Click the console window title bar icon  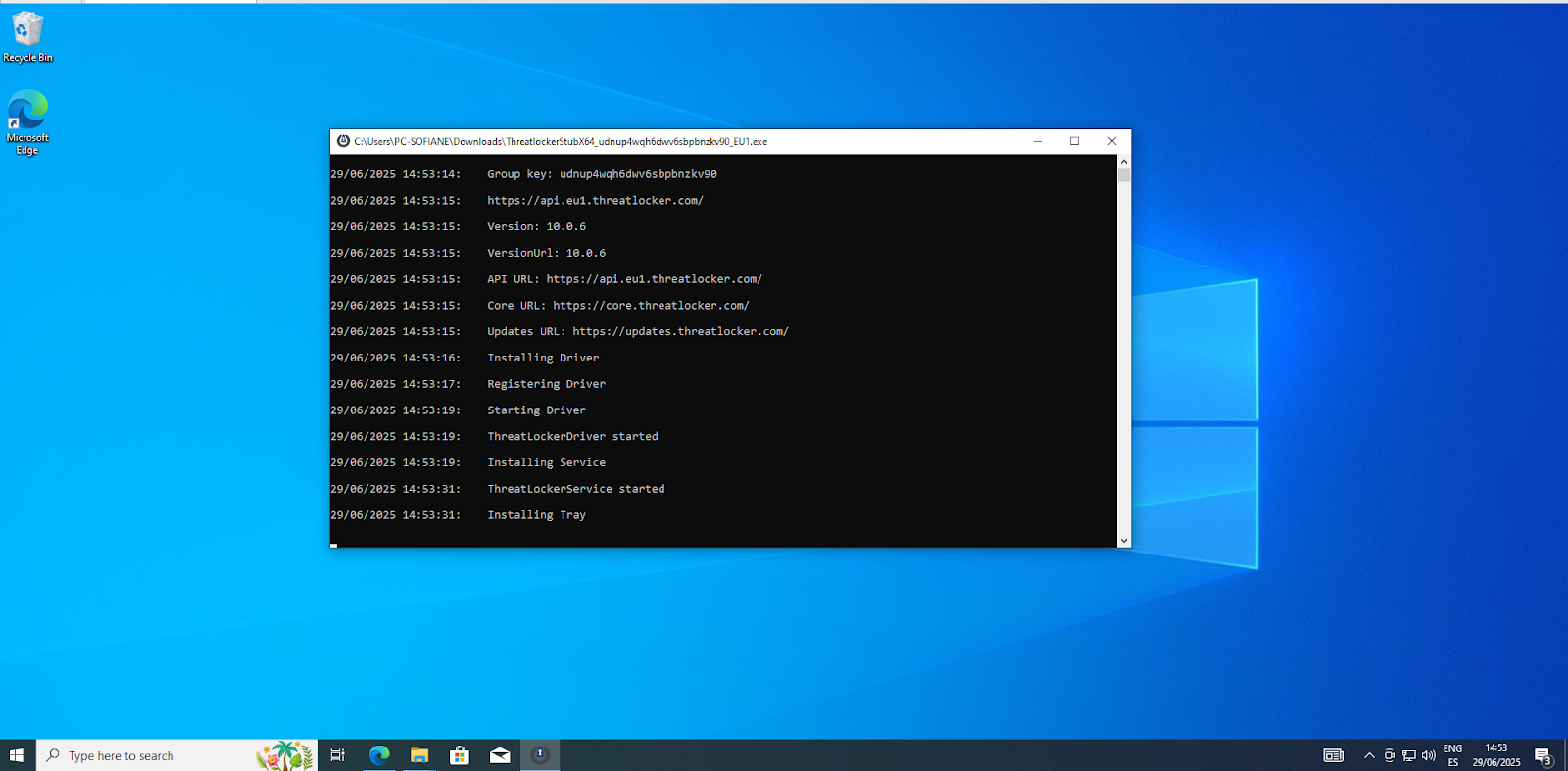343,141
